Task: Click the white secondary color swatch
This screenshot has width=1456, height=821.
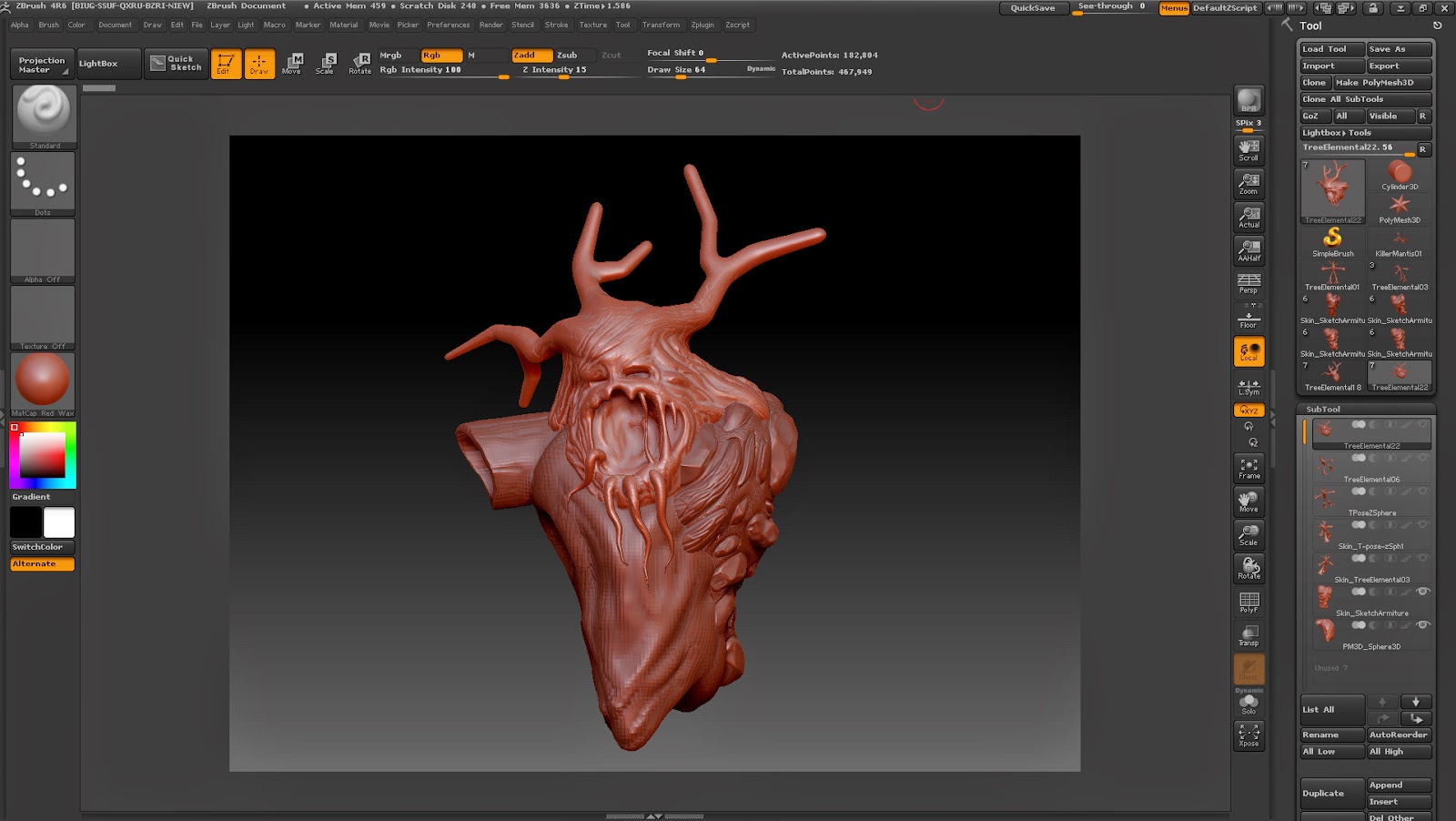Action: click(x=59, y=522)
